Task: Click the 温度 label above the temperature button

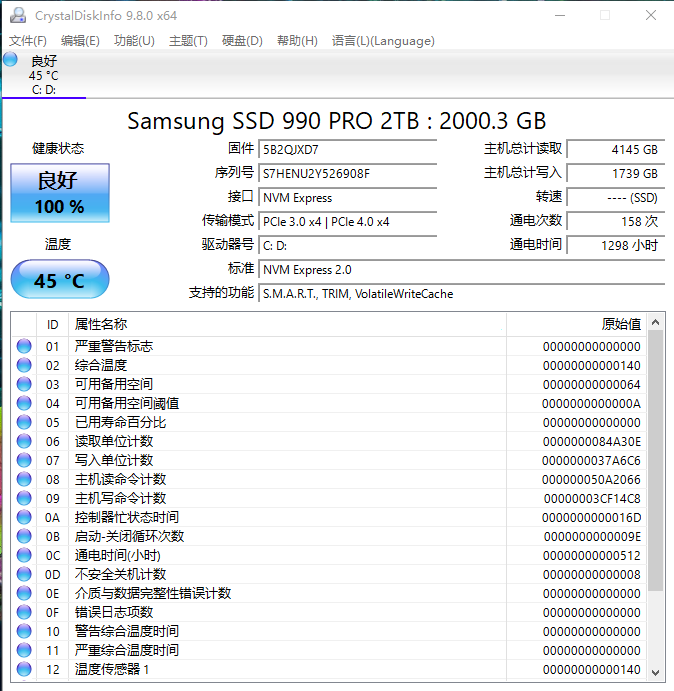Action: click(x=58, y=244)
